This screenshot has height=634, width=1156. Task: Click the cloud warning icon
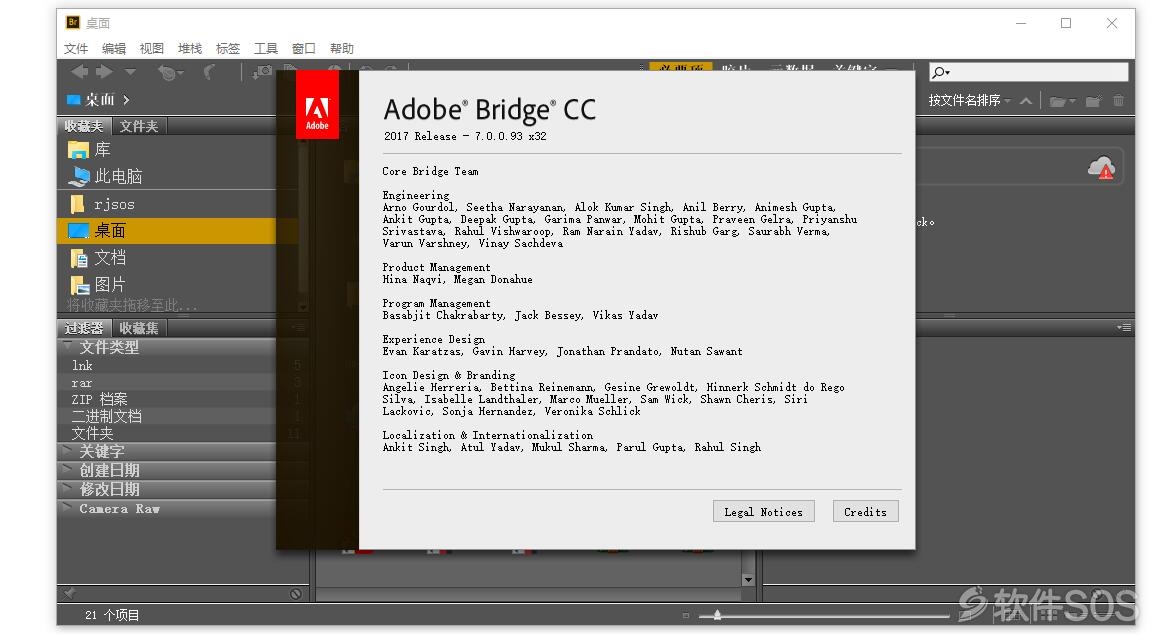click(x=1101, y=168)
